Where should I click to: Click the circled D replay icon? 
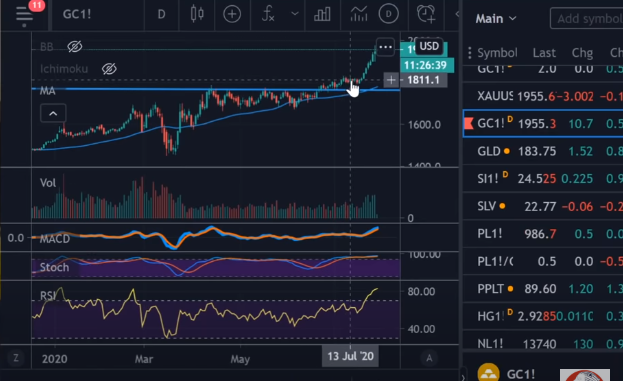click(x=388, y=14)
